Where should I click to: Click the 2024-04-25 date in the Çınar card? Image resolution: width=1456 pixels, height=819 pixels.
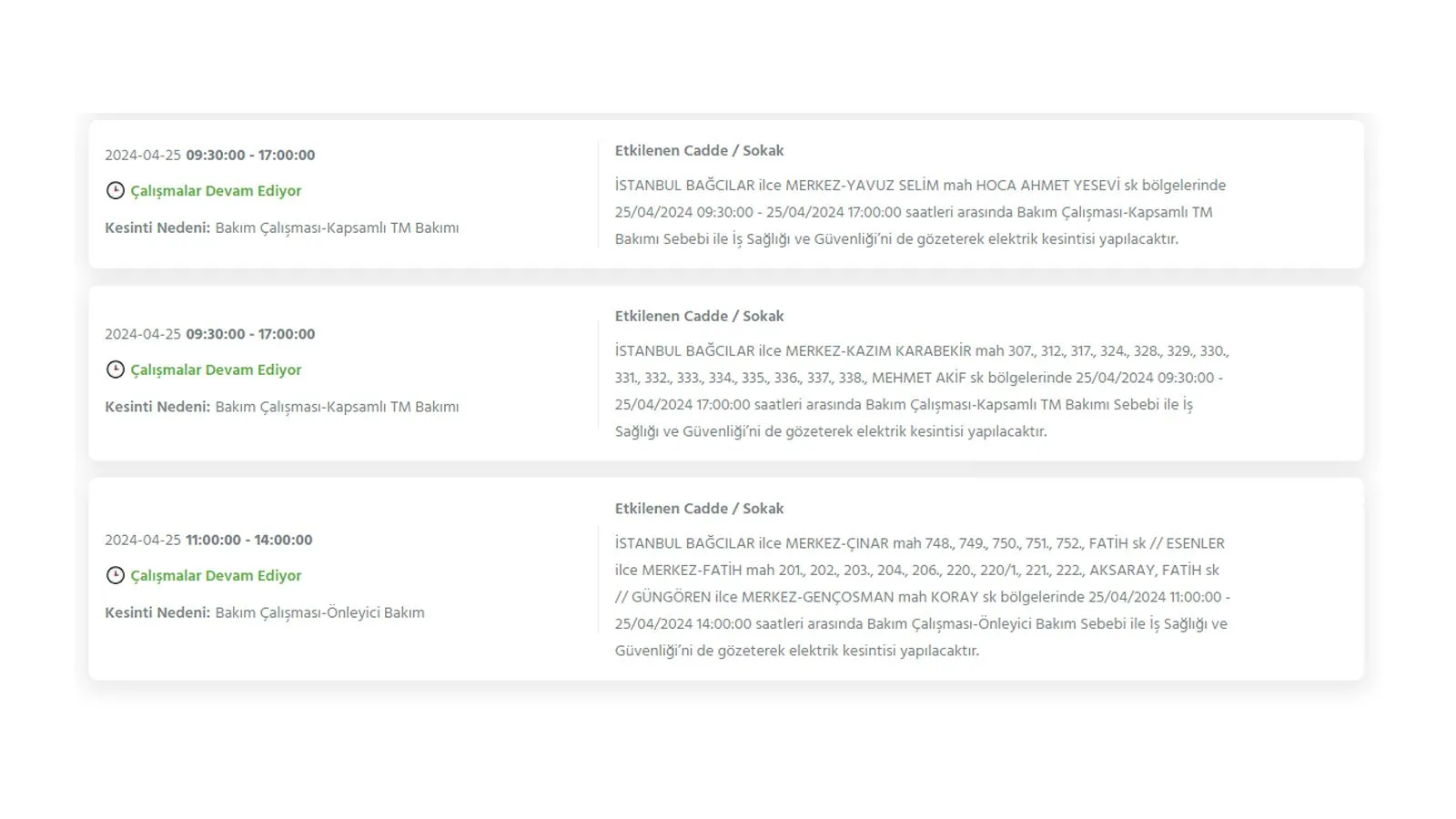[x=143, y=541]
